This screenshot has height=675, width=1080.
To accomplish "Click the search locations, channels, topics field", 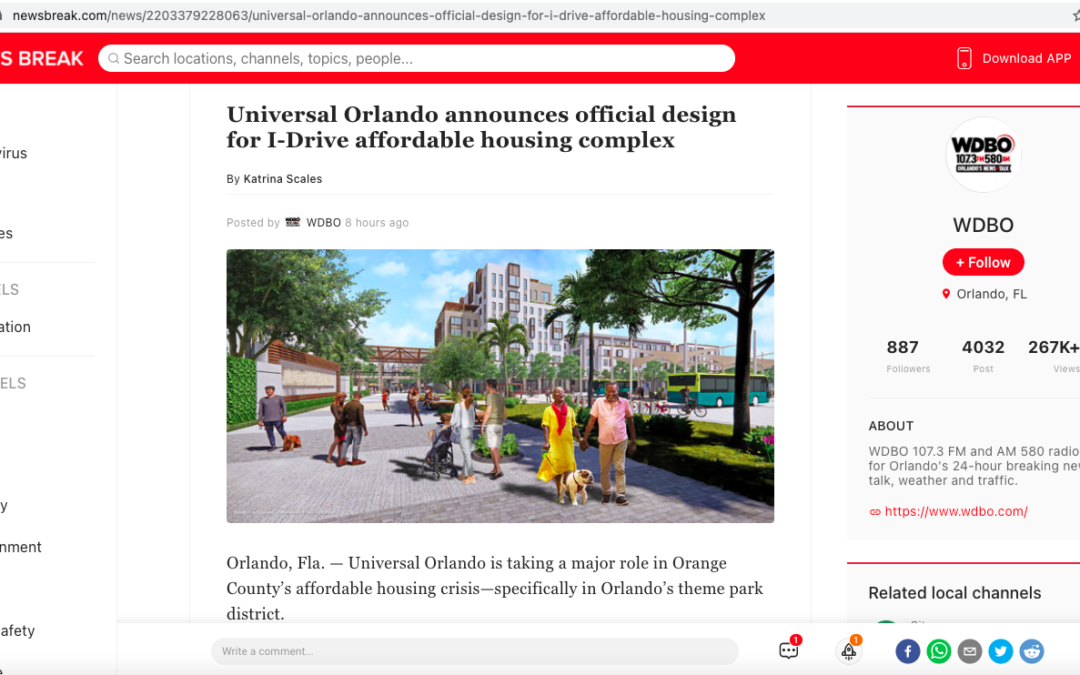I will click(x=417, y=59).
